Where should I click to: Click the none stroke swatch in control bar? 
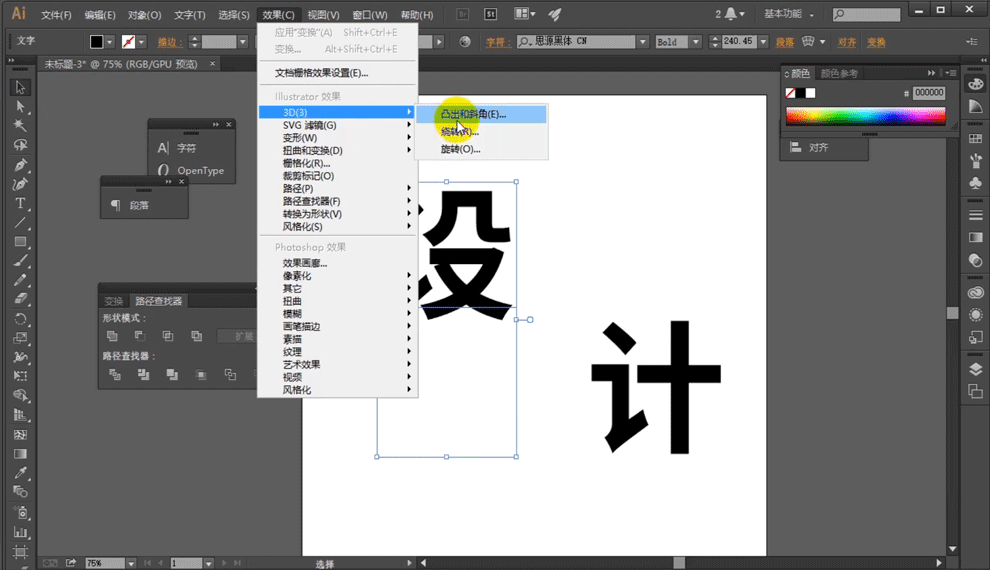[128, 42]
